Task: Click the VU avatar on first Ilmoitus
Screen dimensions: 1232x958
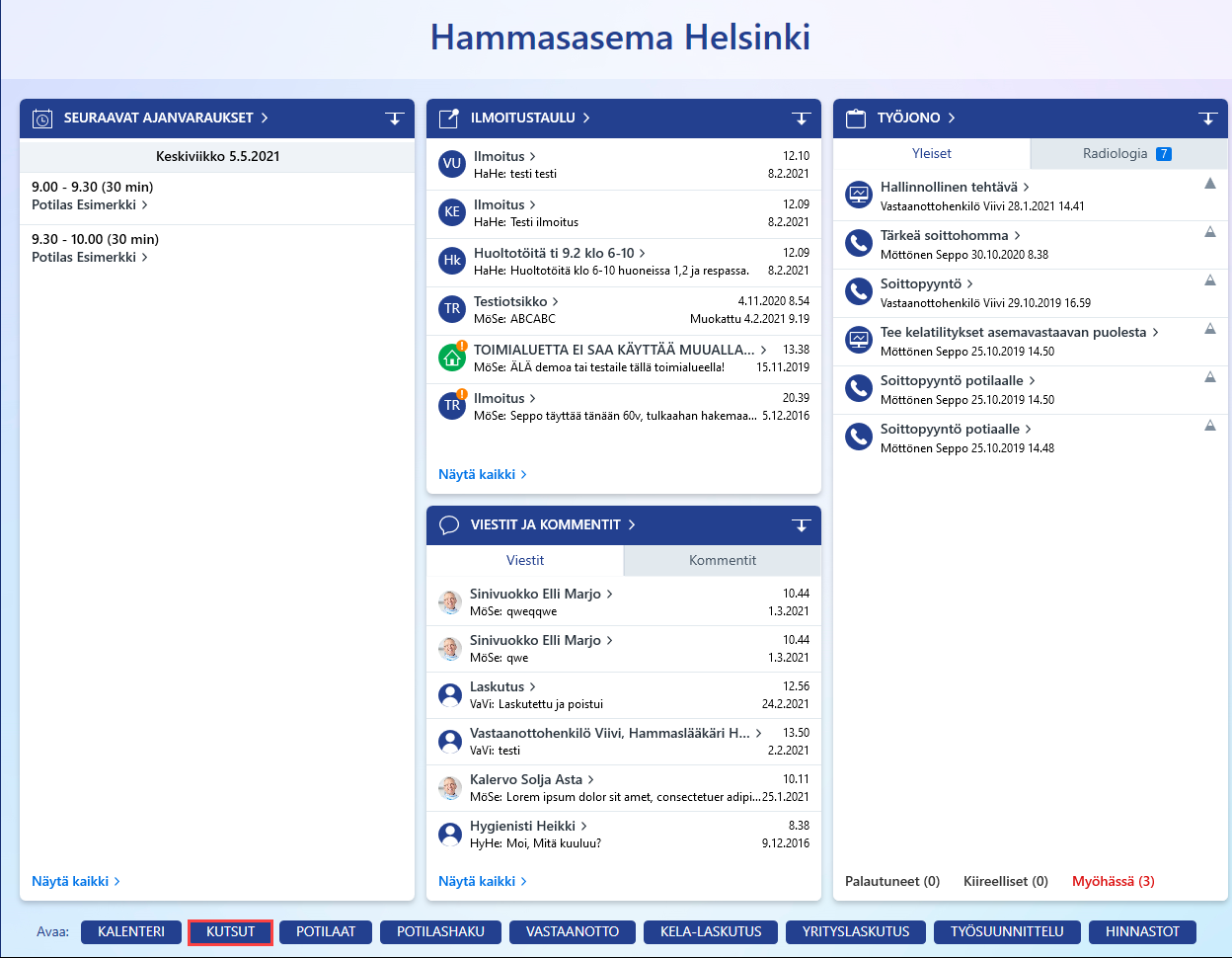Action: [452, 164]
